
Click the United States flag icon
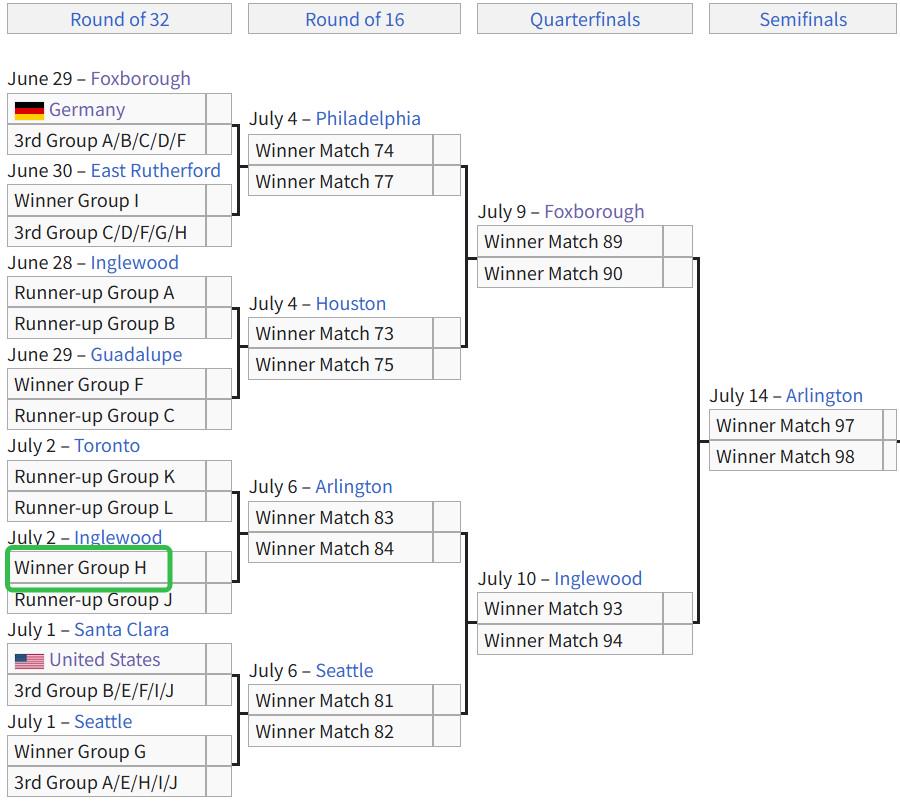29,661
